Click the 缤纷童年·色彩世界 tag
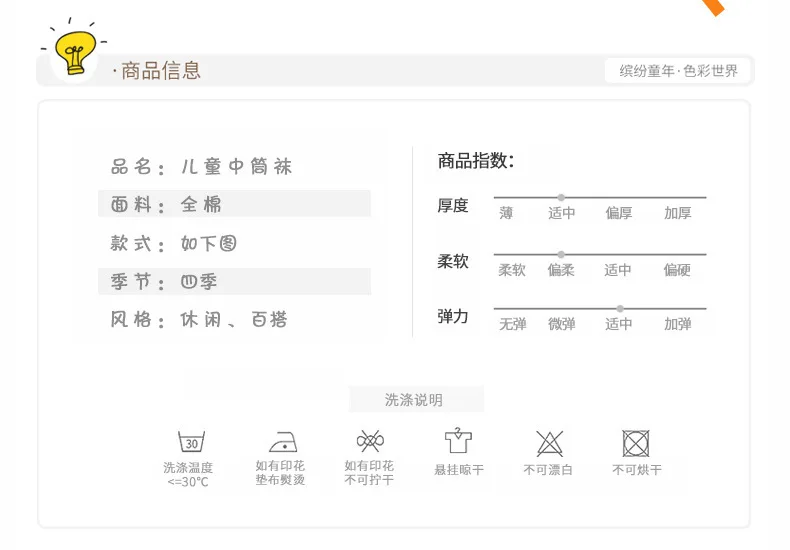790x550 pixels. tap(678, 71)
